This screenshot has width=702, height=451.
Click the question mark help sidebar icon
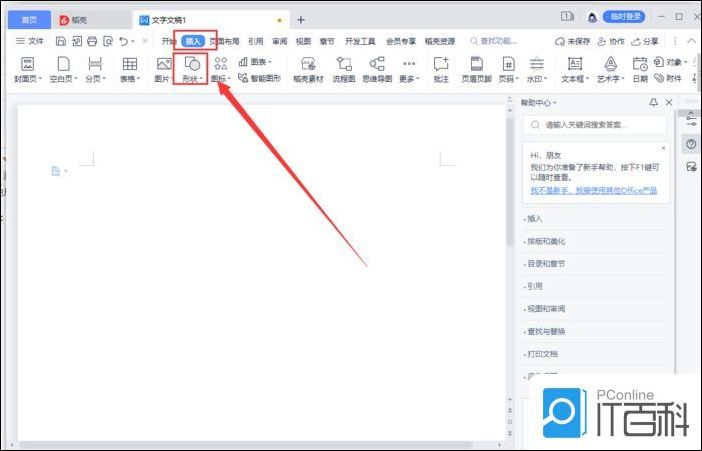click(x=691, y=144)
